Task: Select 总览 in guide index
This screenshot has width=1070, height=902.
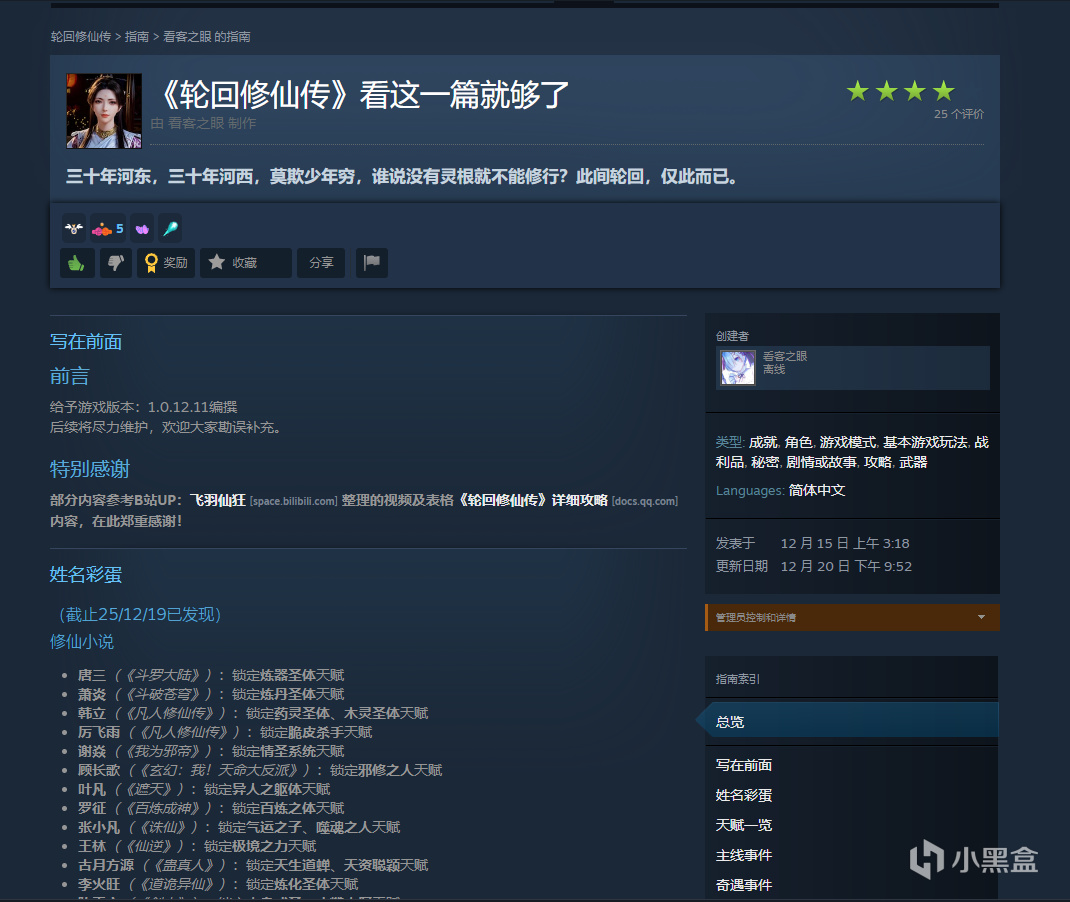Action: [852, 722]
